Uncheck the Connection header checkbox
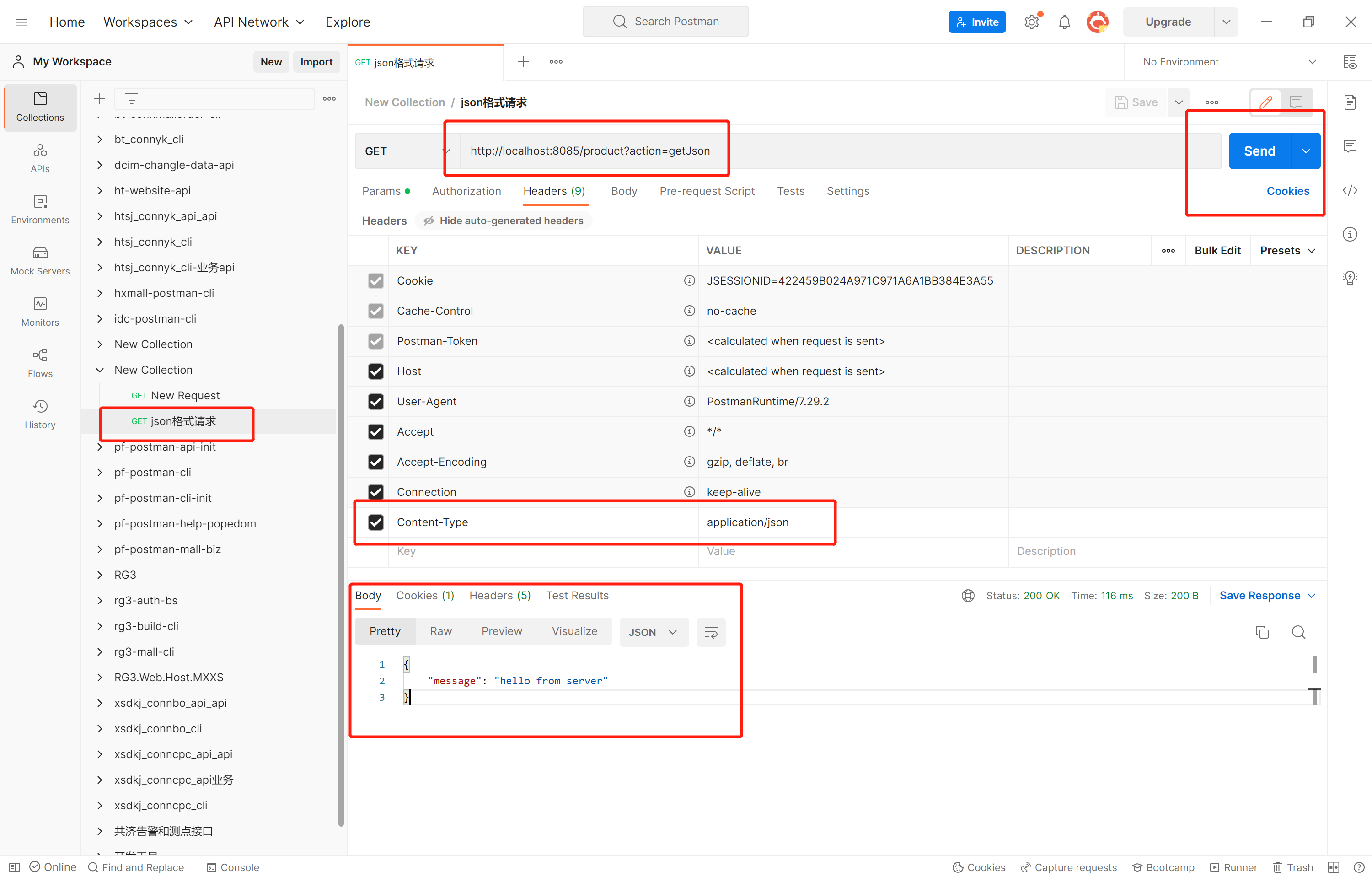1372x877 pixels. [x=375, y=492]
